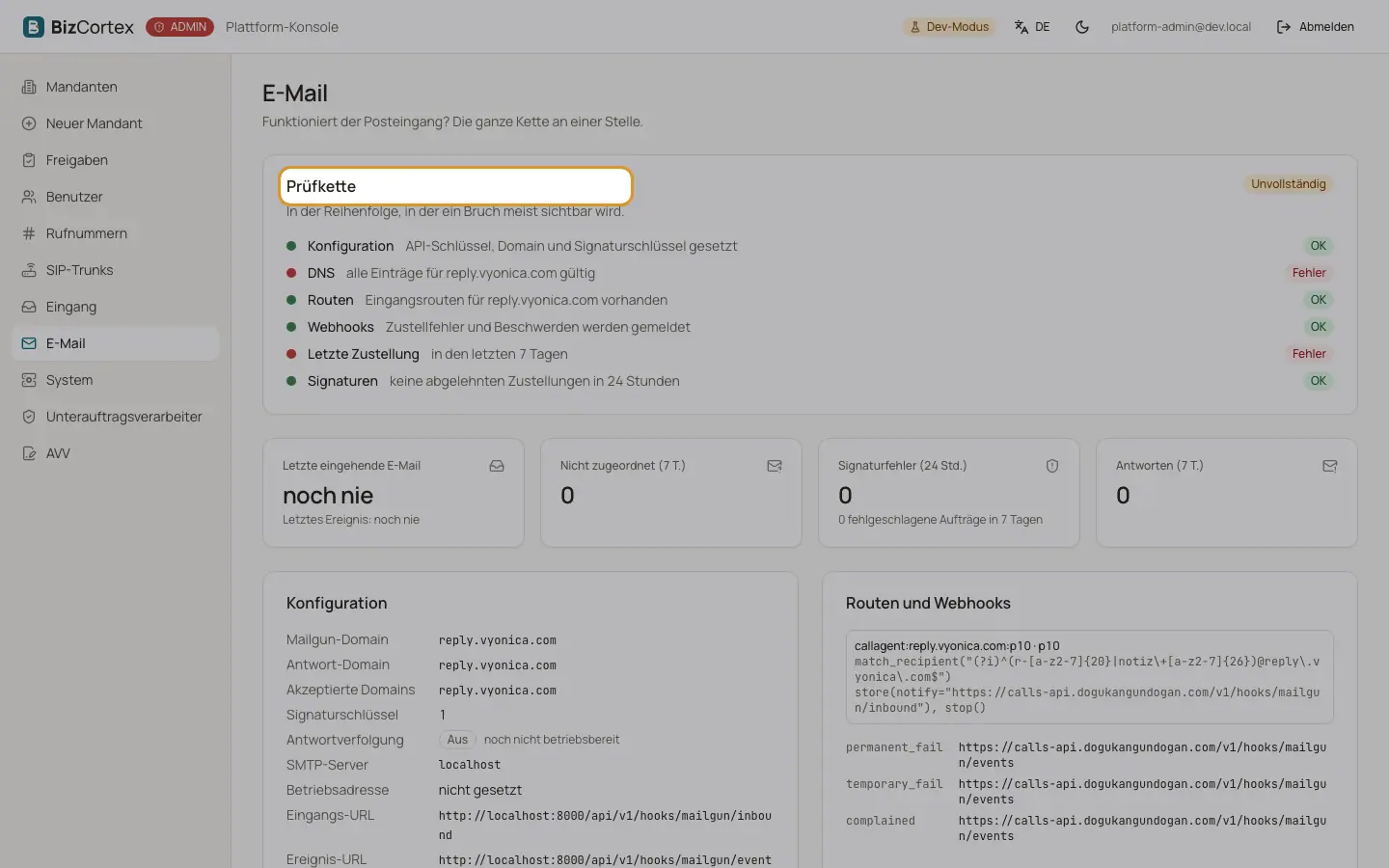Click the Abmelden button
Image resolution: width=1389 pixels, height=868 pixels.
(1315, 27)
